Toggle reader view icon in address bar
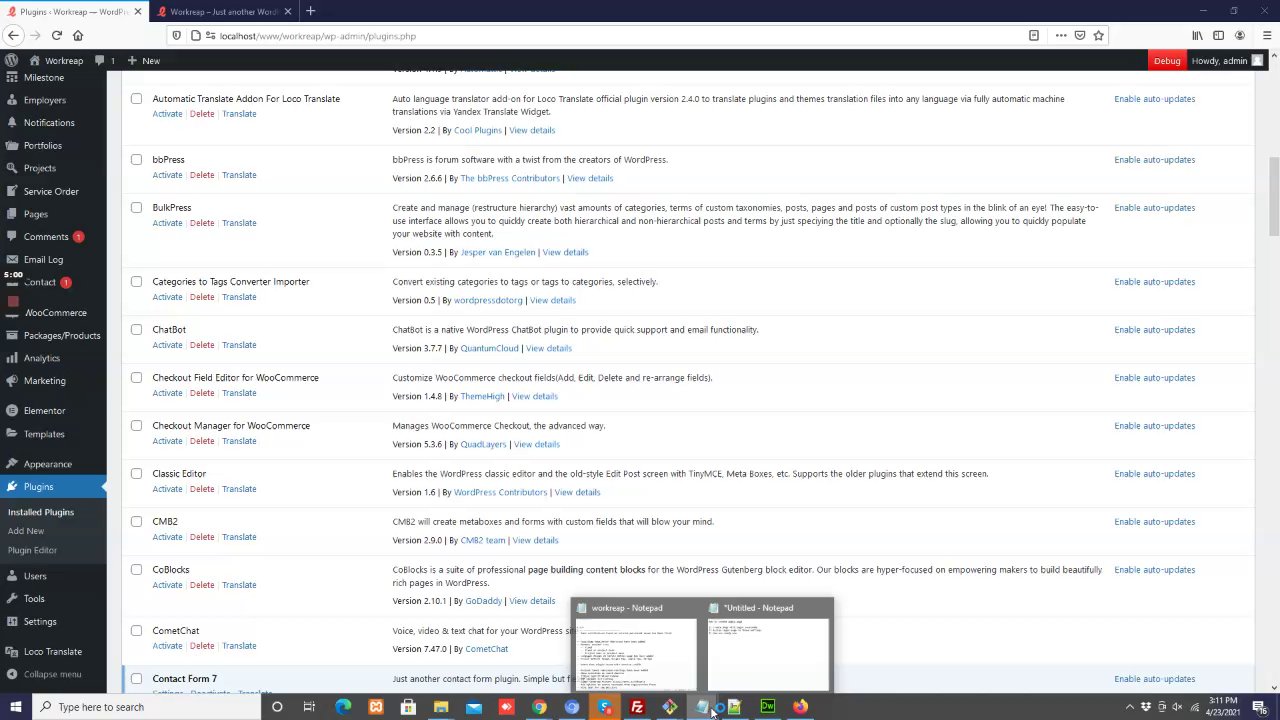 (1034, 35)
